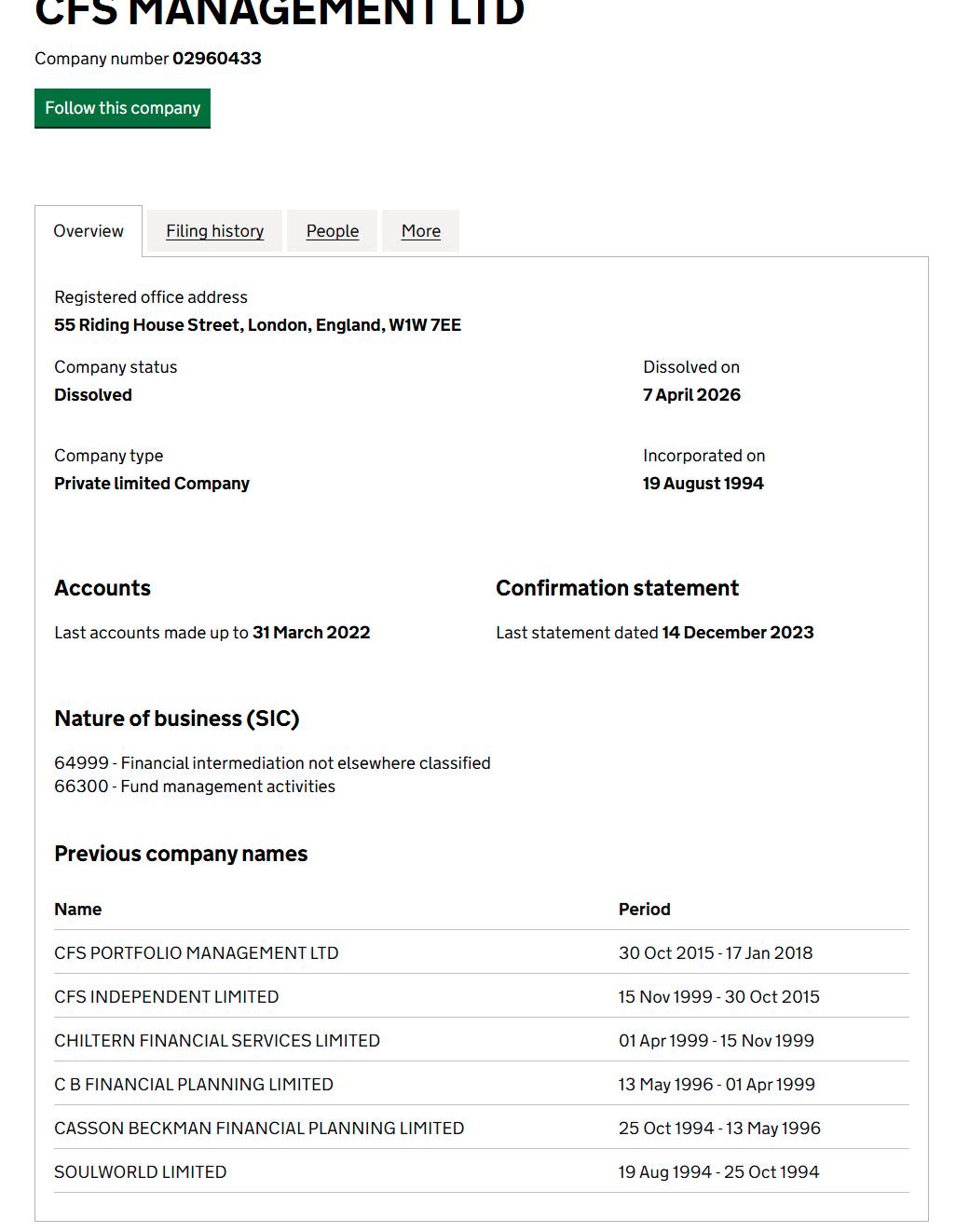956x1232 pixels.
Task: Open the More tab
Action: pyautogui.click(x=421, y=231)
